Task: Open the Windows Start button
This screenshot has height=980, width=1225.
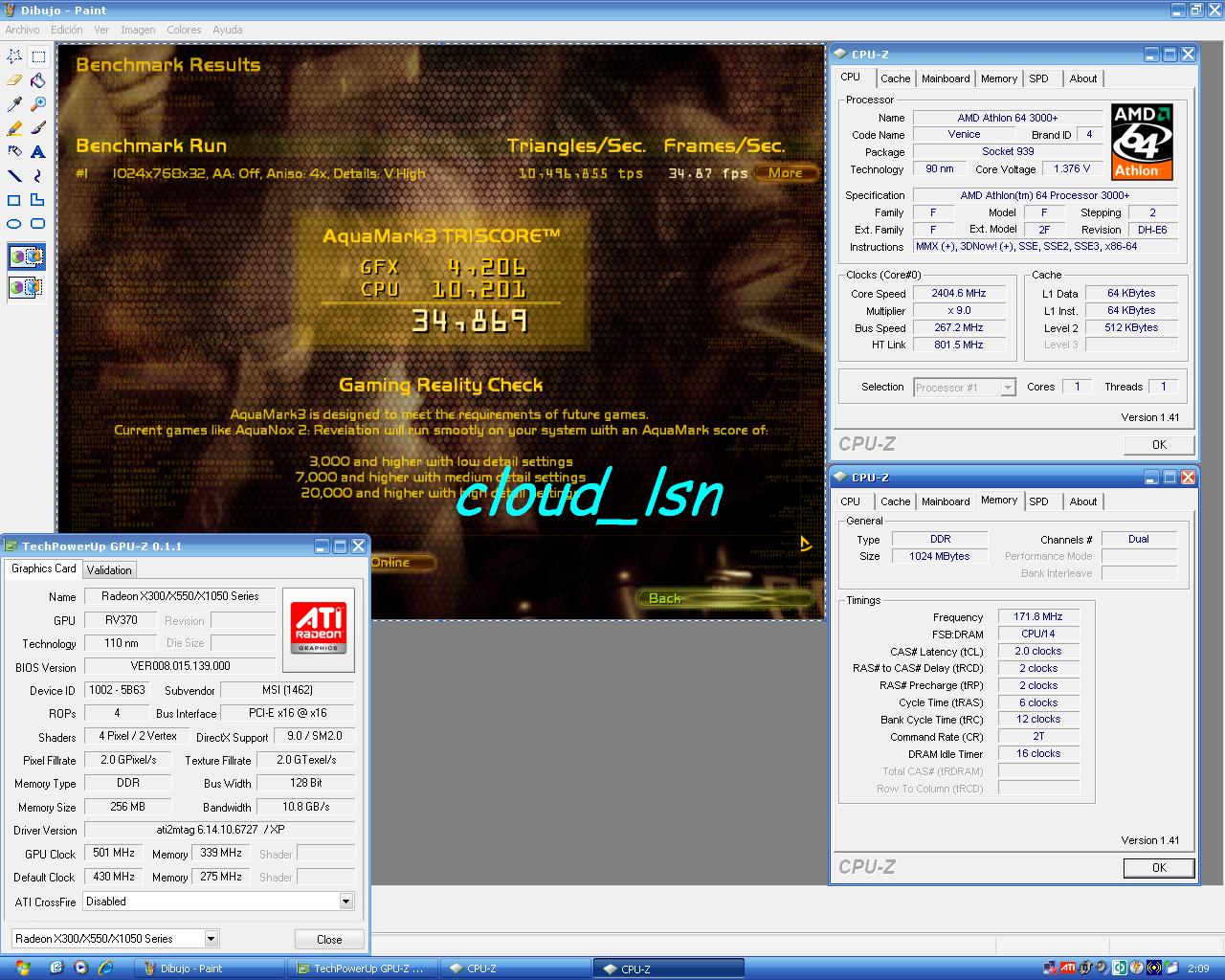Action: (x=21, y=969)
